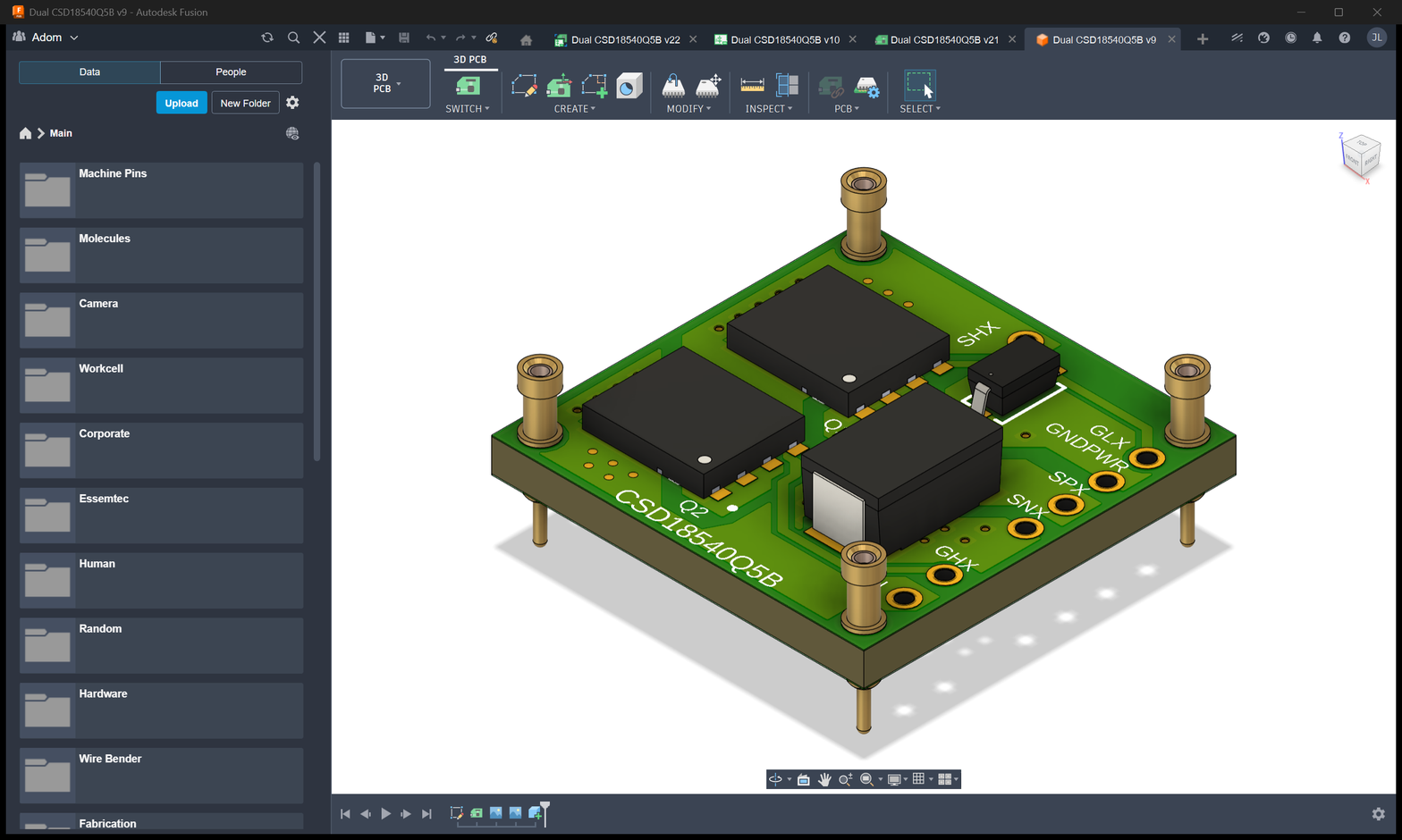Open the Machine Pins folder

pyautogui.click(x=161, y=189)
